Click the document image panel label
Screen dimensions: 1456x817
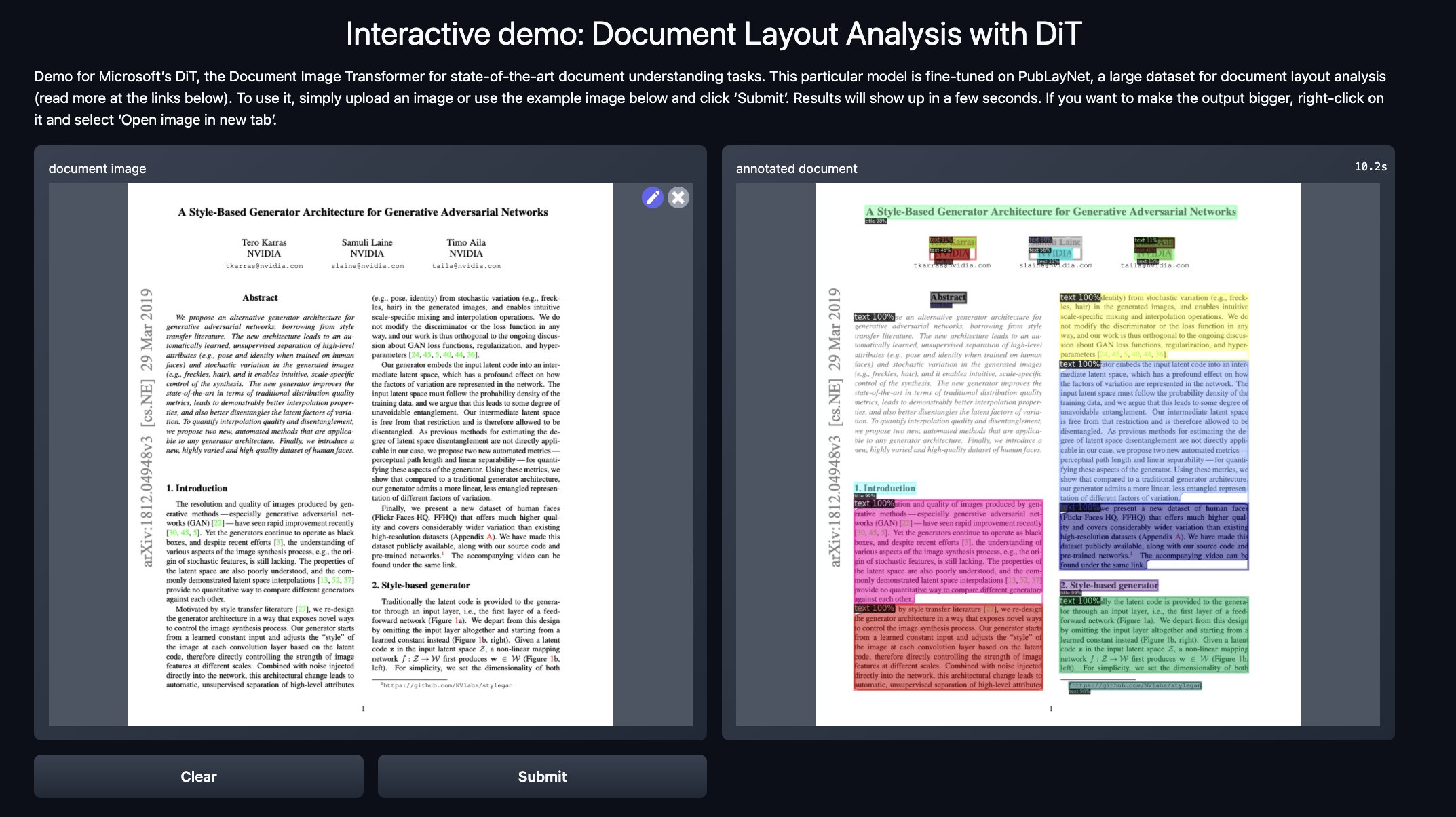click(97, 168)
